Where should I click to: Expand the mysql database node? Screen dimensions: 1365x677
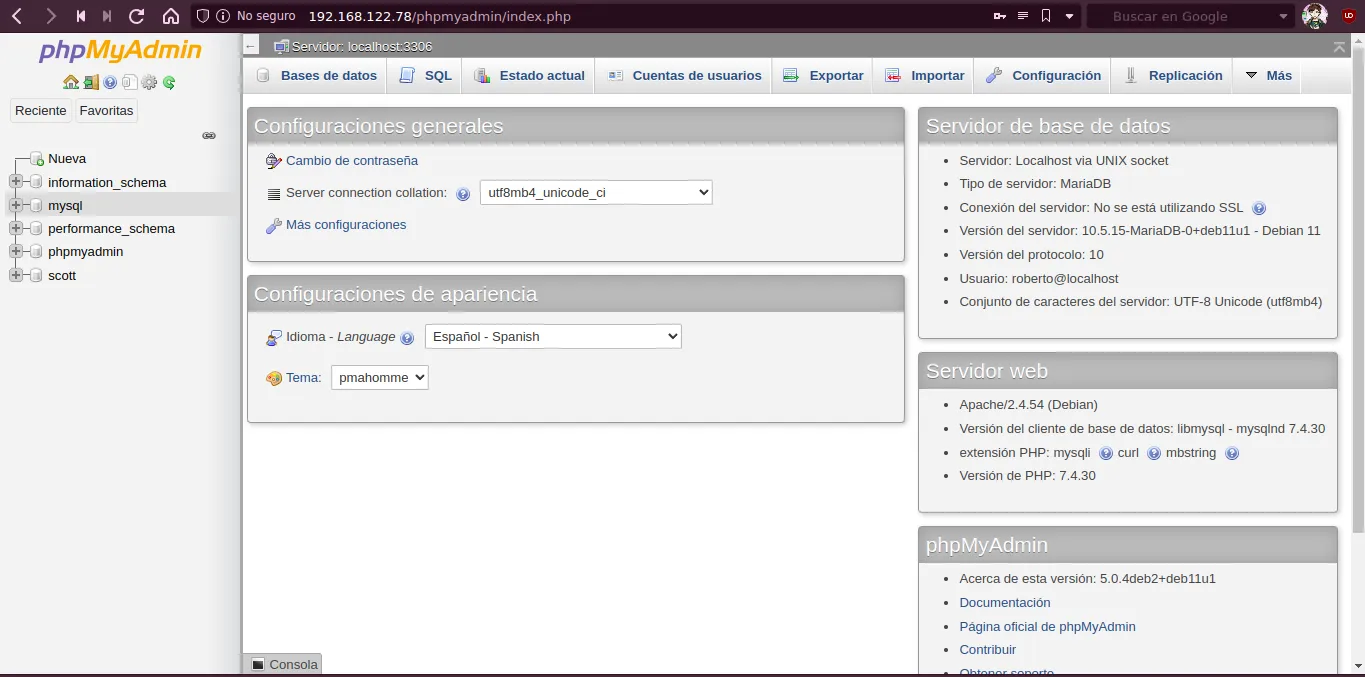coord(15,205)
